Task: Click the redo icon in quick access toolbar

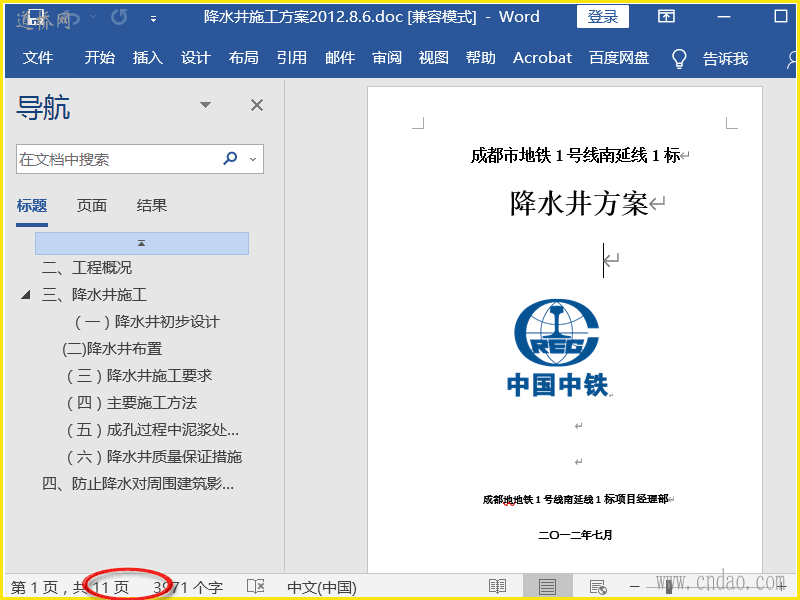Action: pos(119,17)
